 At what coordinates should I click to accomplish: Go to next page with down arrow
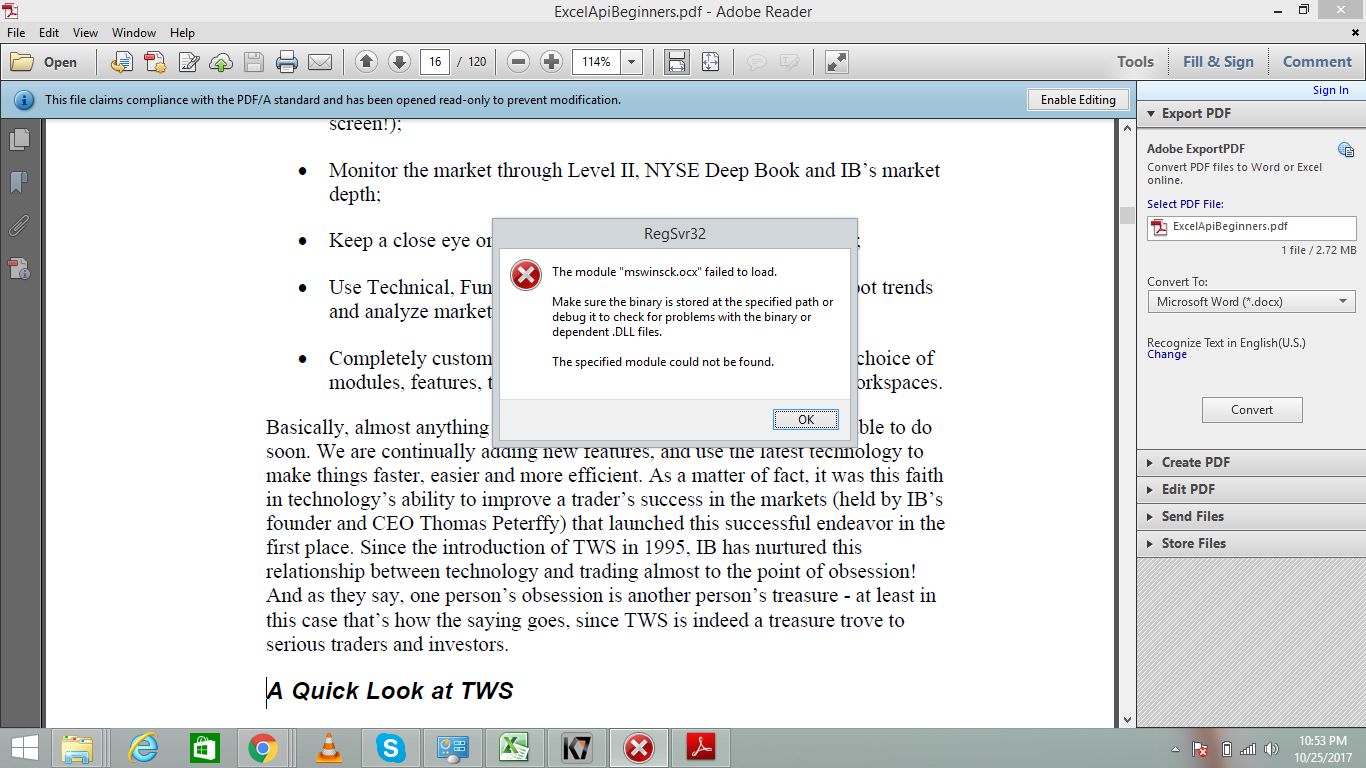tap(399, 62)
